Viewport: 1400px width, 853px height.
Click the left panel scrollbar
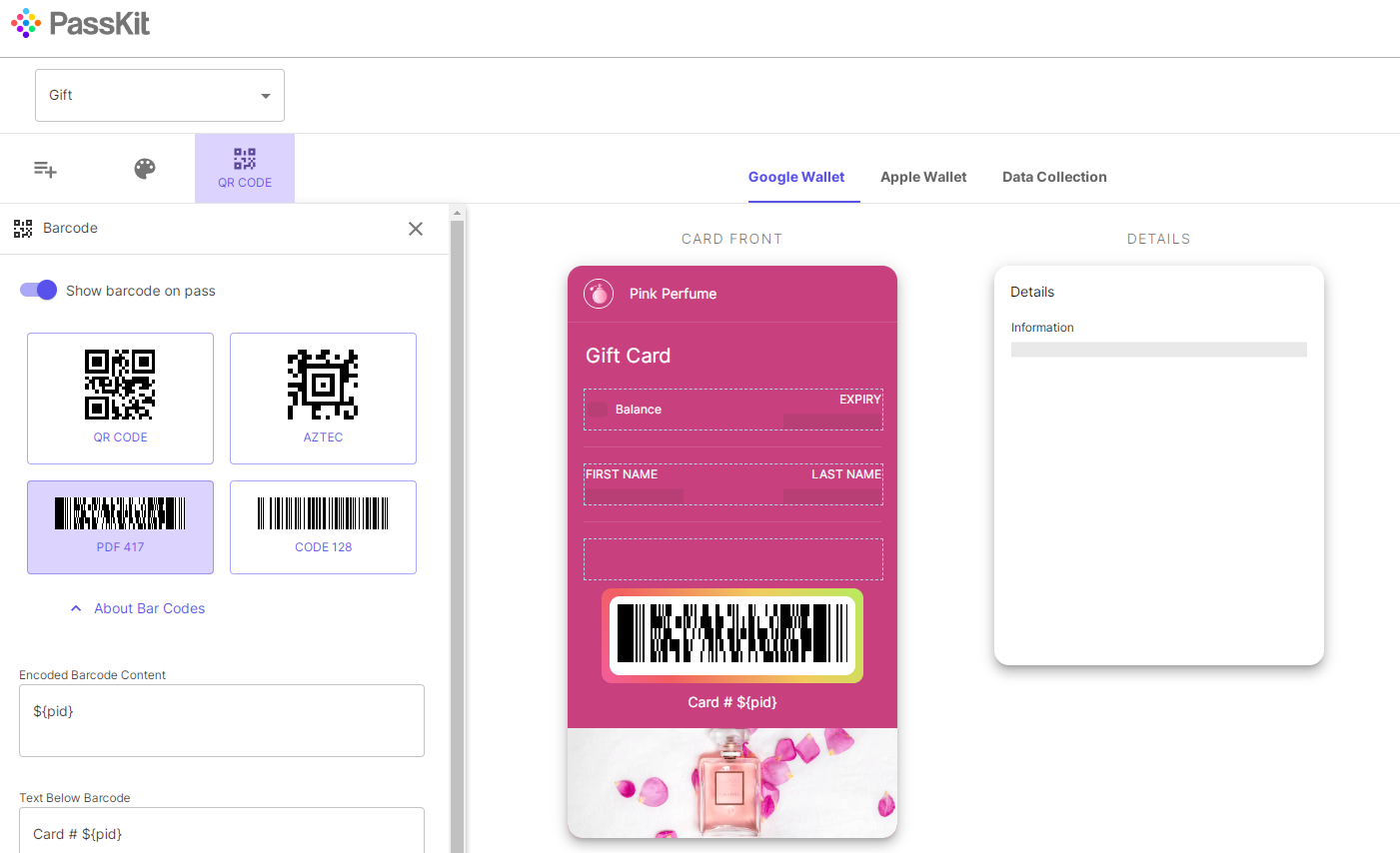click(x=457, y=536)
